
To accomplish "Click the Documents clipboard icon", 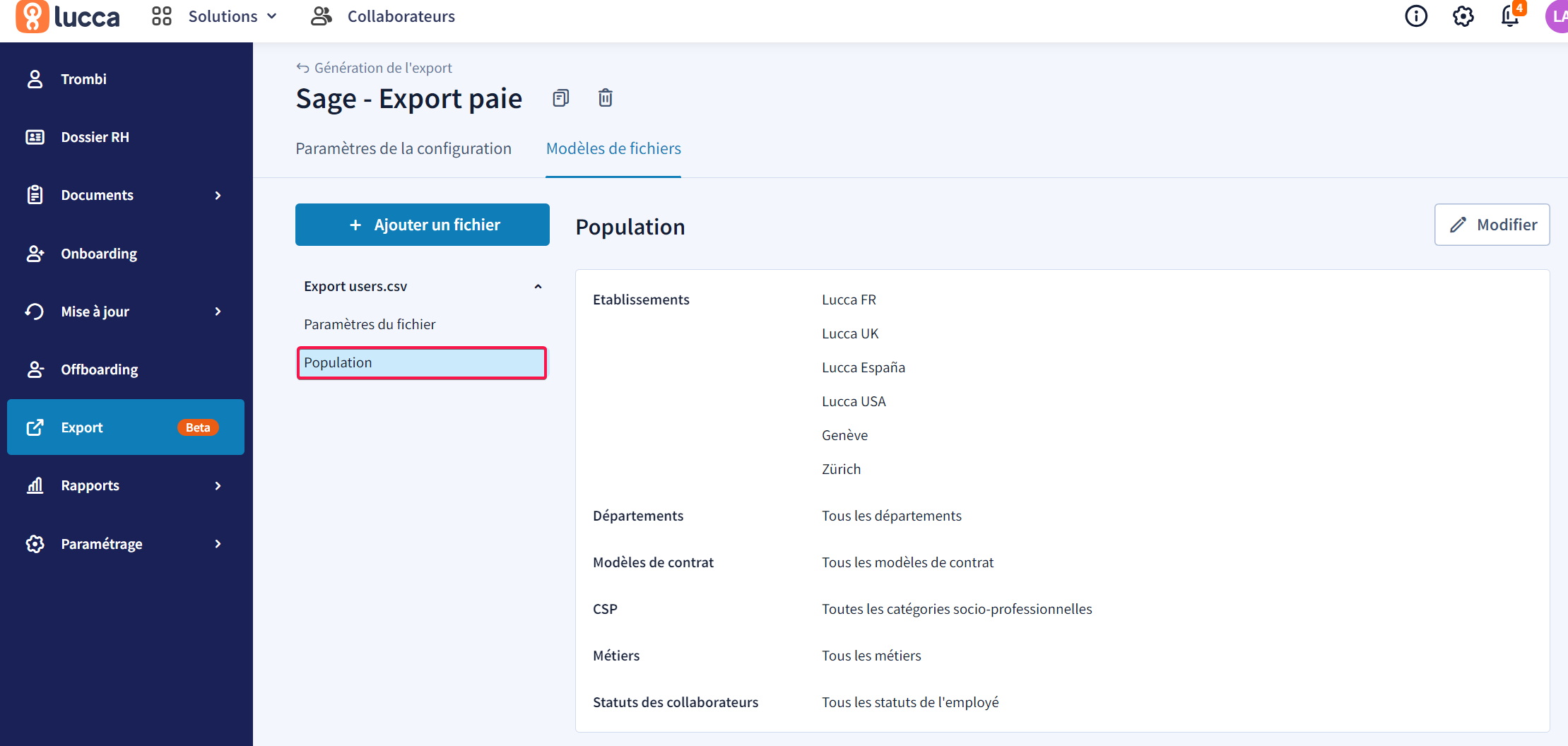I will click(x=35, y=195).
